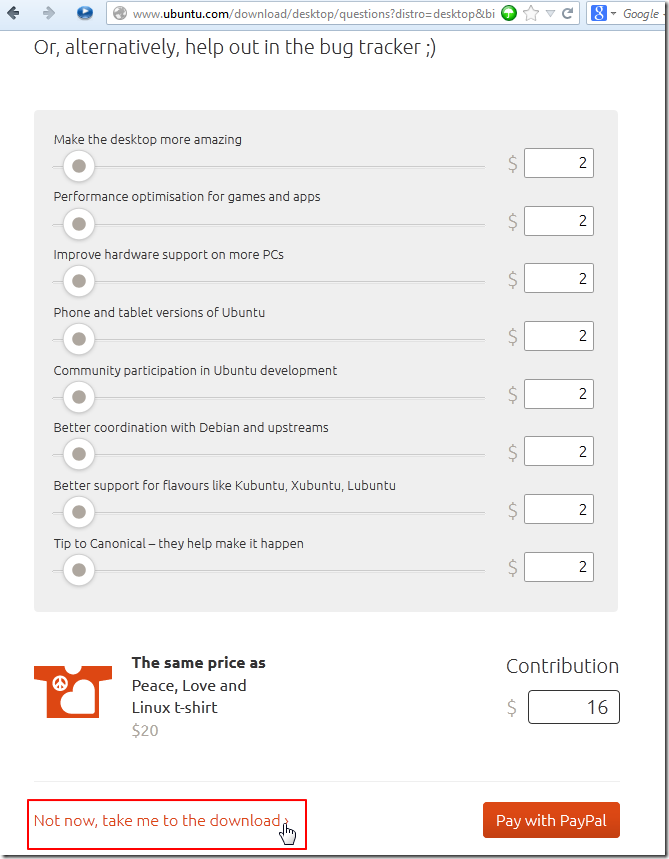Open the URL history dropdown arrow
The image size is (669, 859).
549,14
